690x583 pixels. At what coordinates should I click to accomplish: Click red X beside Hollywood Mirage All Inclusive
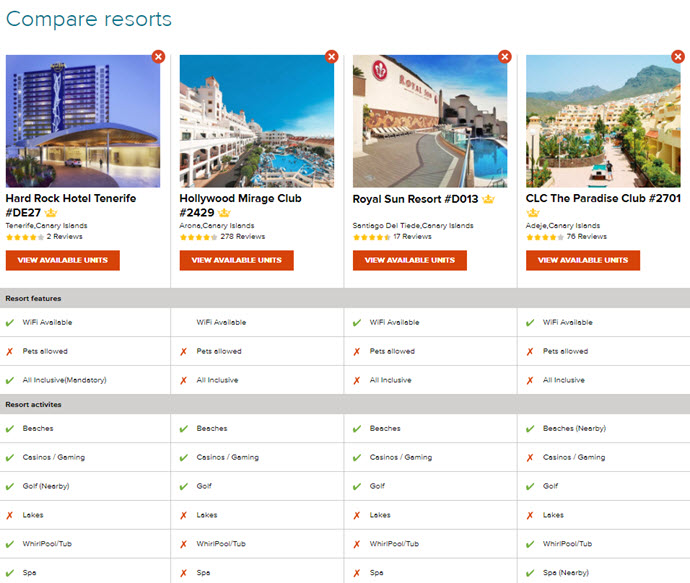pos(184,380)
